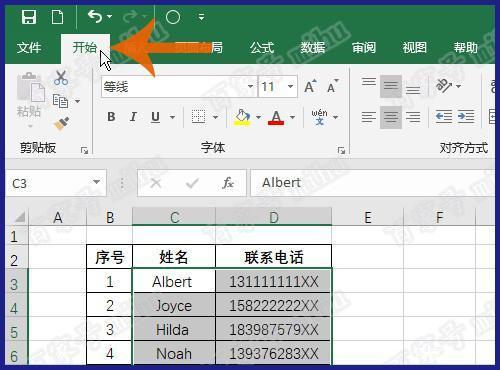Select column D header
500x370 pixels.
pyautogui.click(x=274, y=217)
